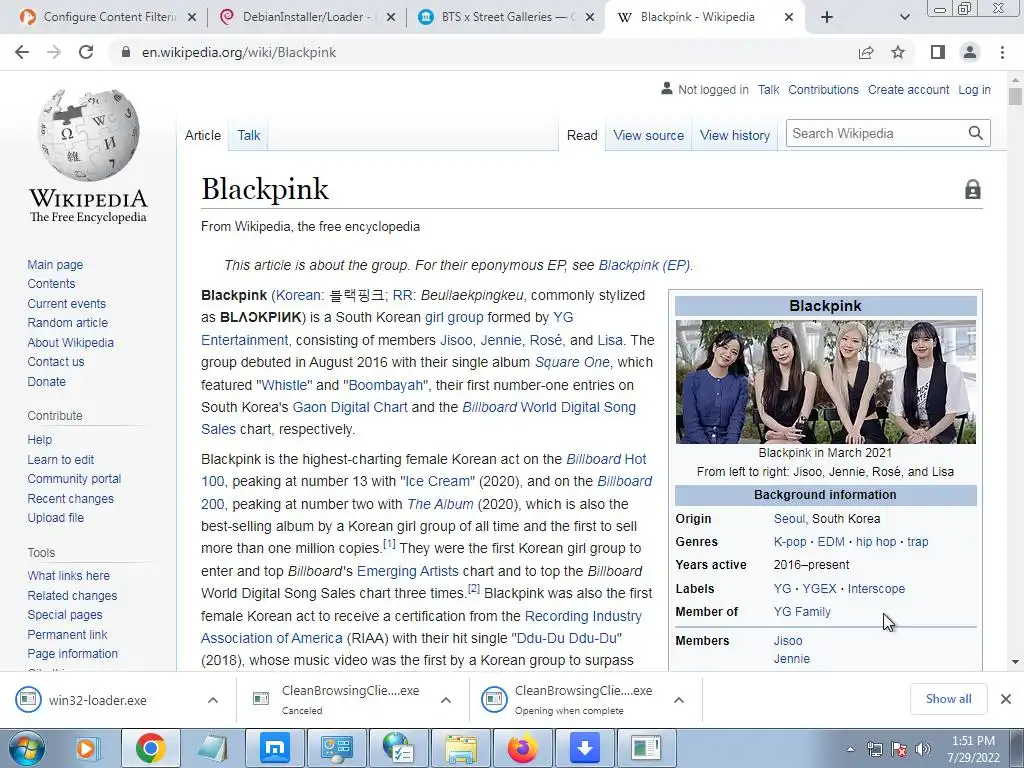Image resolution: width=1024 pixels, height=768 pixels.
Task: Open the Recent changes sidebar link
Action: (71, 498)
